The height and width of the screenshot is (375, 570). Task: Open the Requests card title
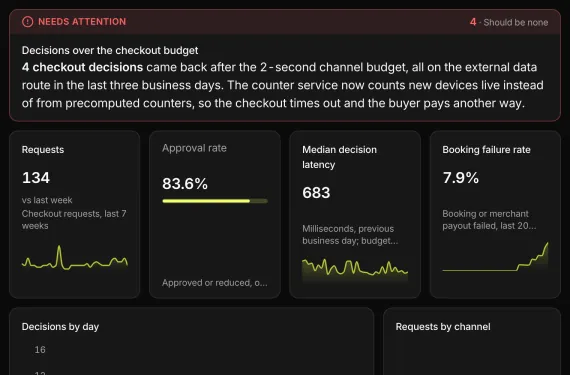click(x=43, y=150)
